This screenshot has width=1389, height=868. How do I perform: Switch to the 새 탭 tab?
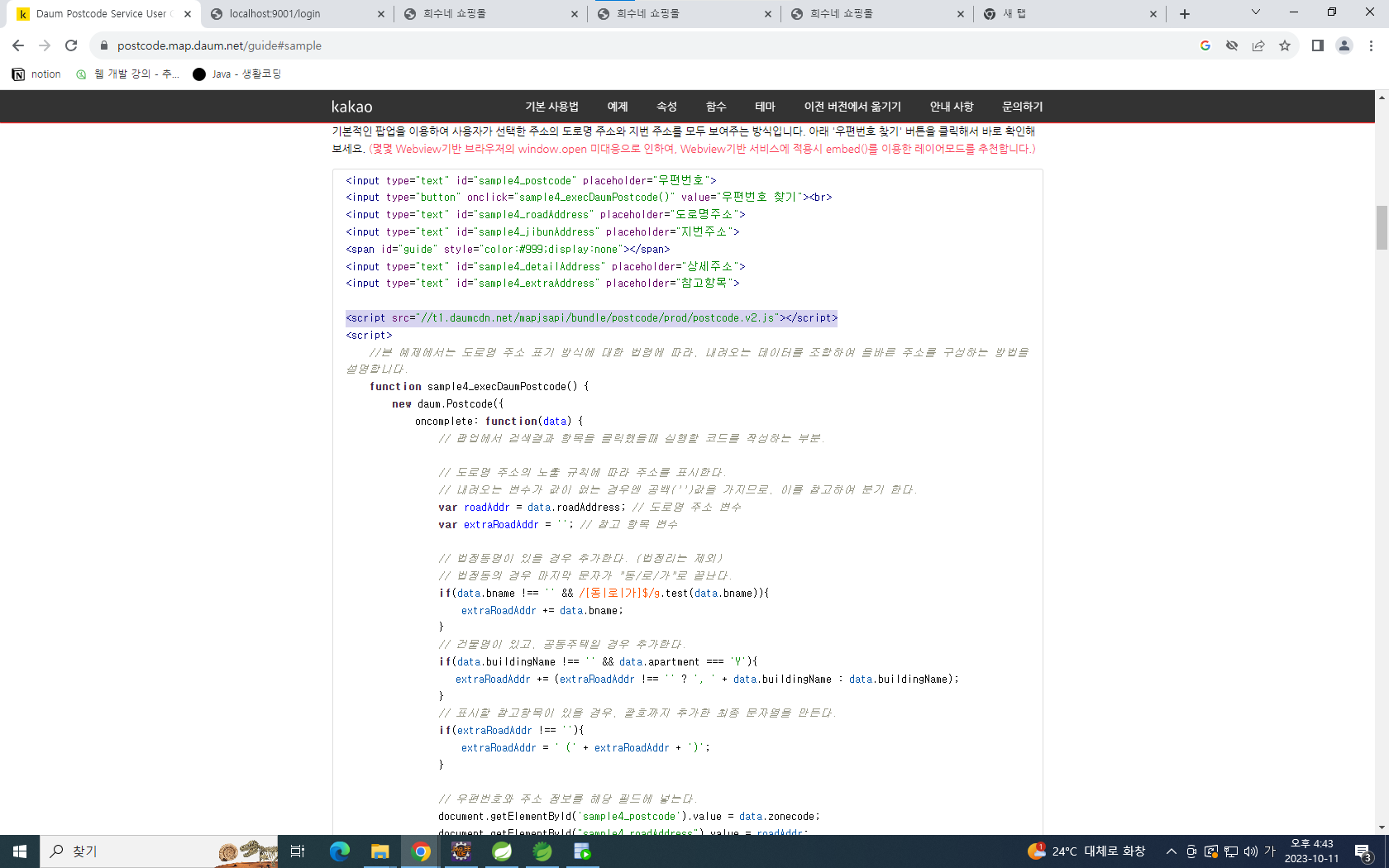(1072, 14)
